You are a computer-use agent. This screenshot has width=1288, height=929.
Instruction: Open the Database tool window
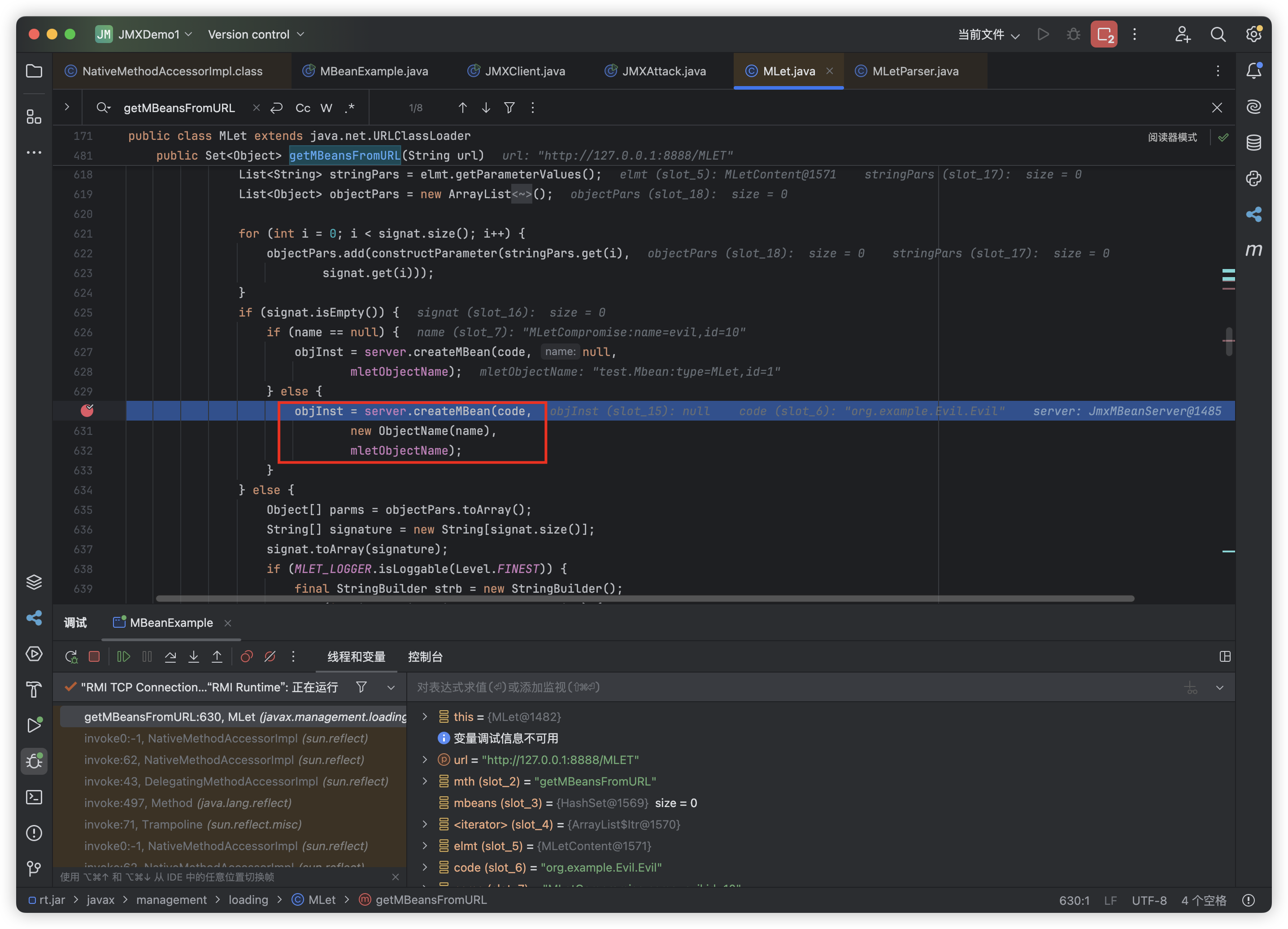1253,143
